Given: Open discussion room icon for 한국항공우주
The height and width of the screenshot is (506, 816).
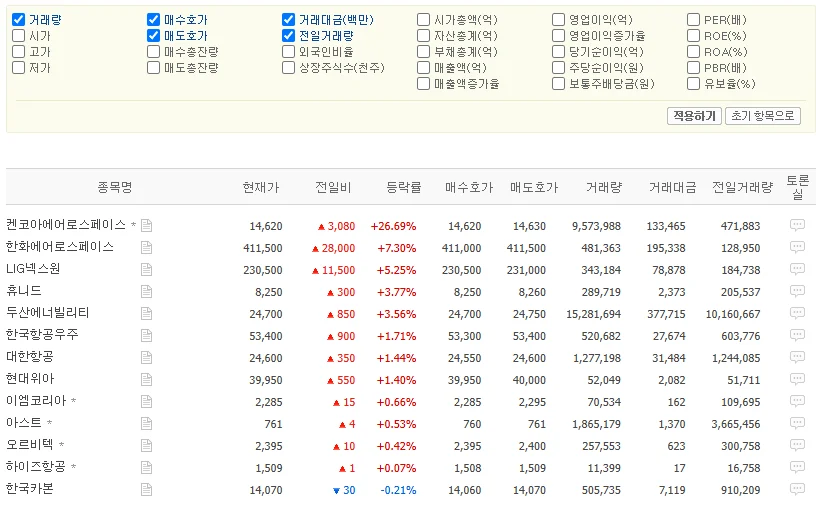Looking at the screenshot, I should coord(797,335).
